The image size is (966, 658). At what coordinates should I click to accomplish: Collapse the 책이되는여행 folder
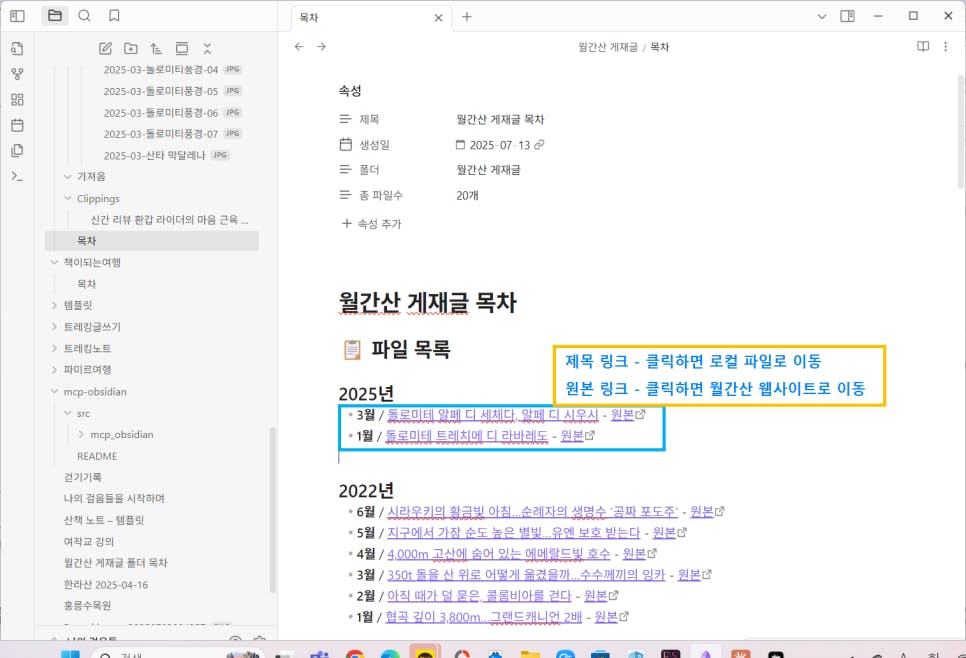point(54,262)
